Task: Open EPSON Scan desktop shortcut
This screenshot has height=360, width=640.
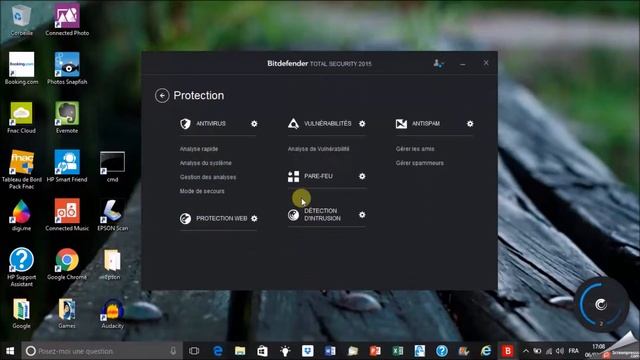Action: point(112,215)
